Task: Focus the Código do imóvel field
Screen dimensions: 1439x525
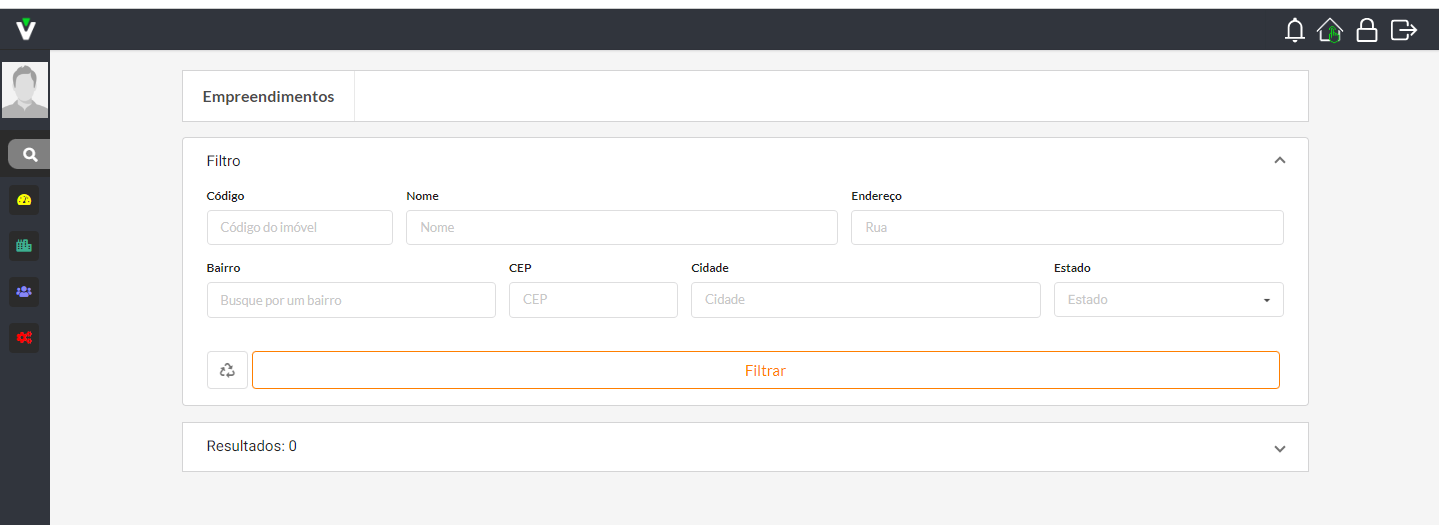Action: [x=300, y=227]
